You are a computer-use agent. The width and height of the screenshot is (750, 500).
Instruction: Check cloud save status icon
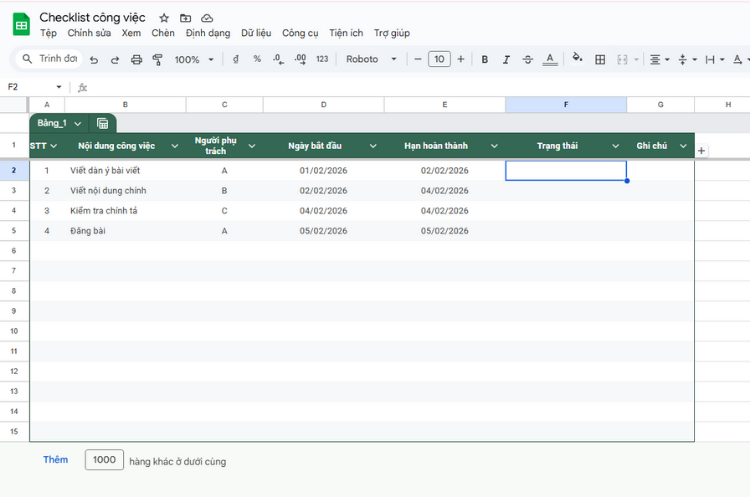[x=207, y=18]
